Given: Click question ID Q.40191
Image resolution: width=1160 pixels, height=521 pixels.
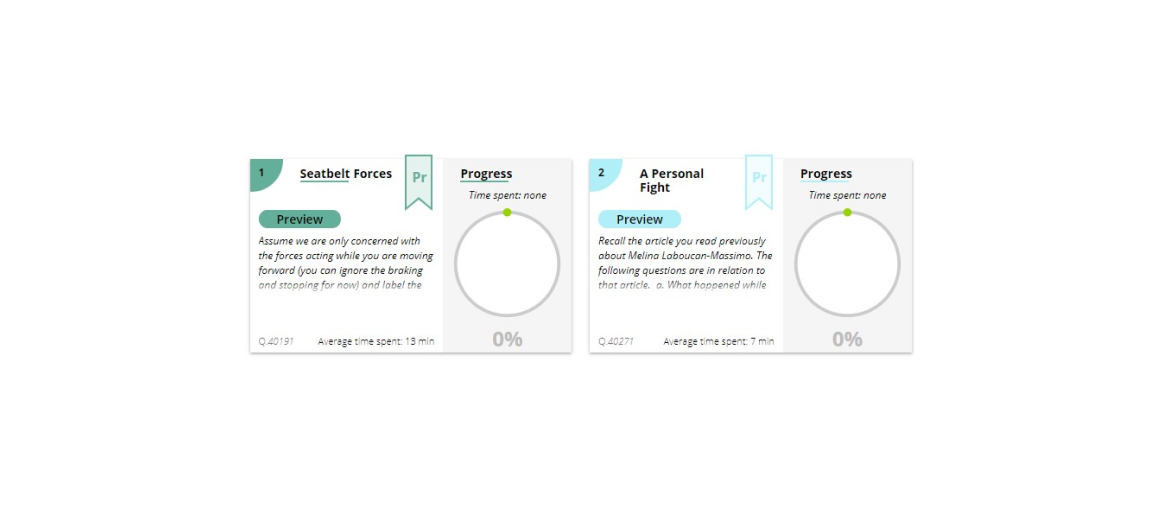Looking at the screenshot, I should tap(276, 342).
